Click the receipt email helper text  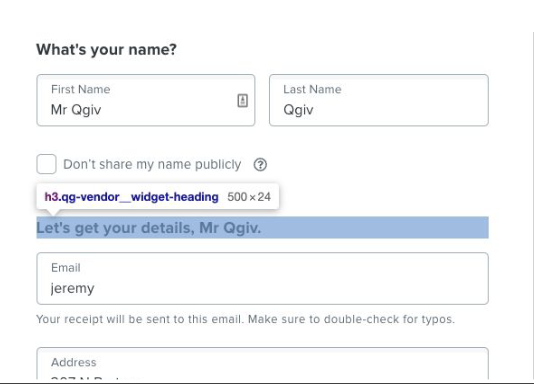pos(246,319)
